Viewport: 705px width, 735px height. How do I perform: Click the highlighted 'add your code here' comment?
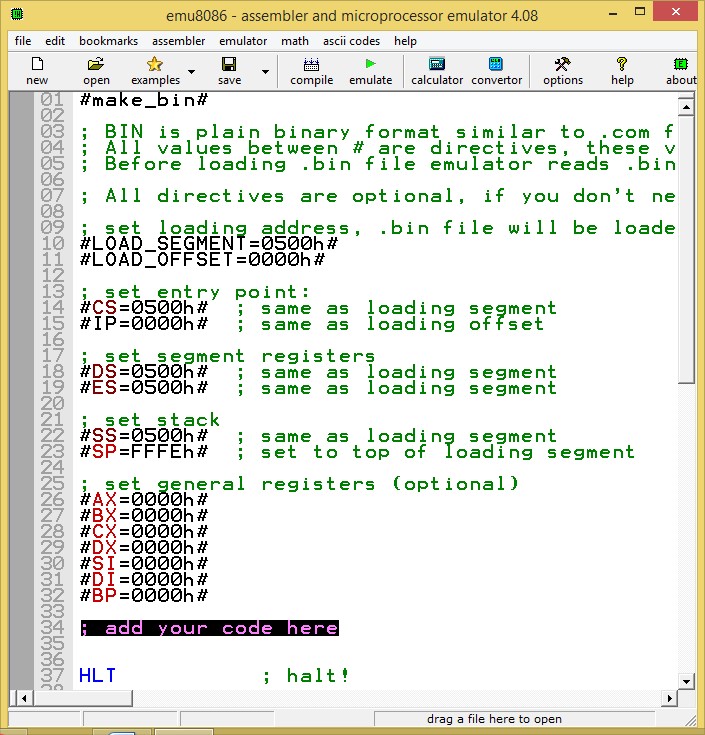(210, 628)
